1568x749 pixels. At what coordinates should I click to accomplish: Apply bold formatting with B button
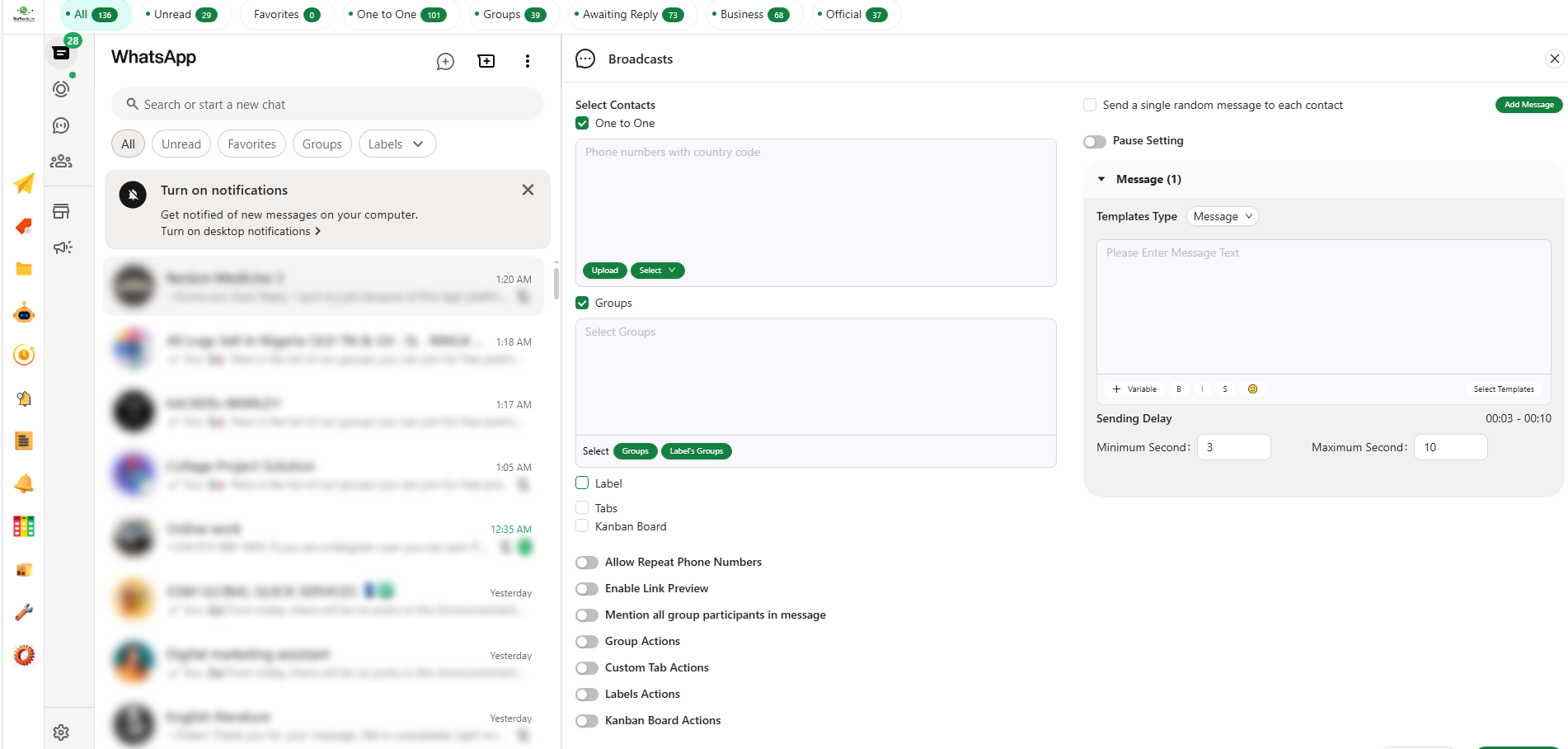pyautogui.click(x=1178, y=389)
